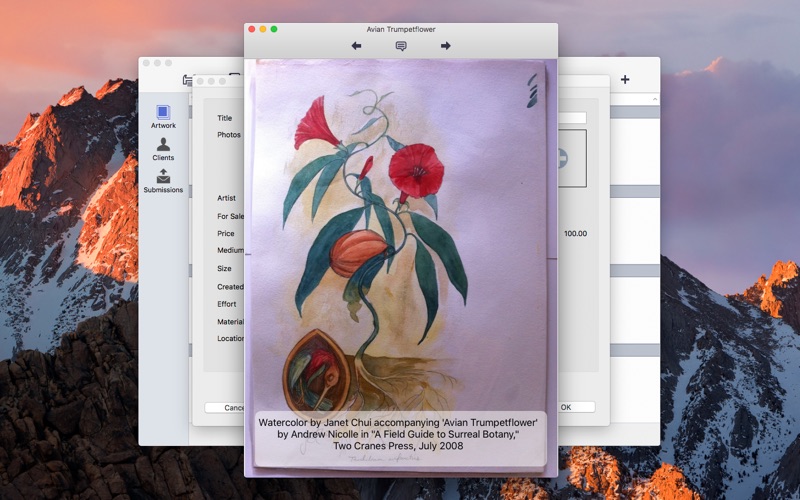This screenshot has height=500, width=800.
Task: Click the 100.00 price value
Action: [x=575, y=234]
